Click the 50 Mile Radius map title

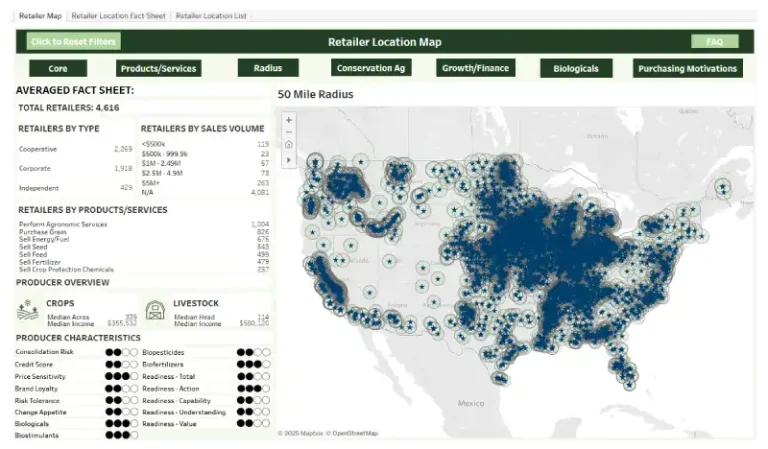coord(315,95)
